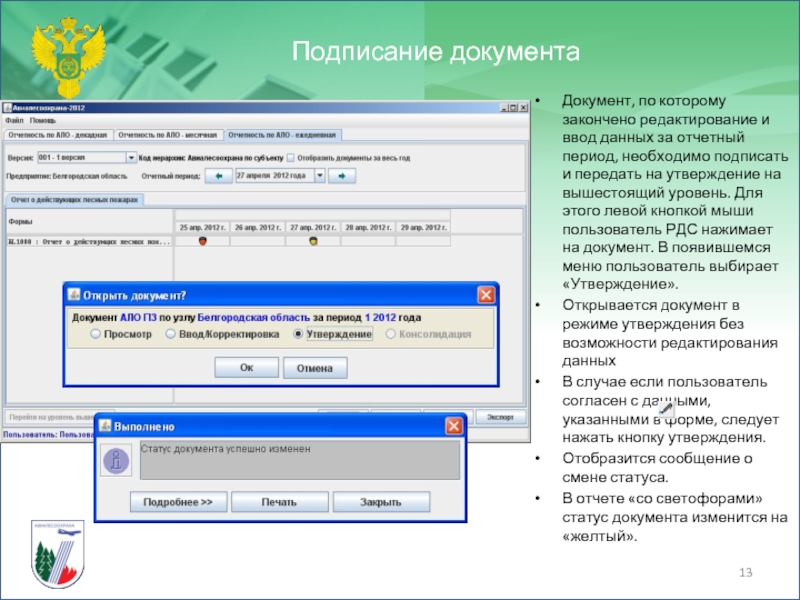Click the next period right arrow button
The image size is (800, 600).
(342, 175)
